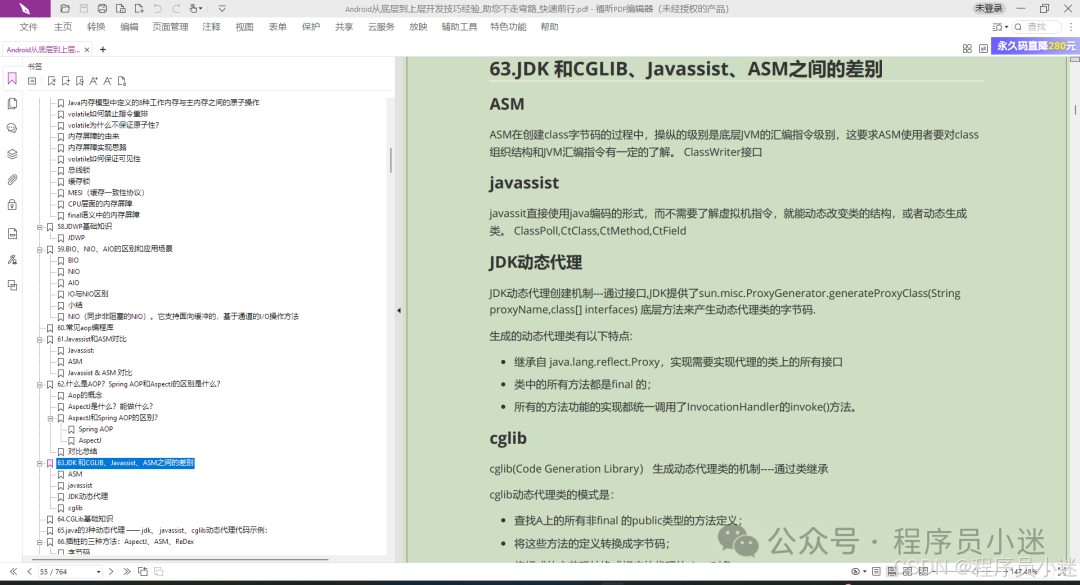Image resolution: width=1080 pixels, height=585 pixels.
Task: Open the 帮助 menu
Action: pos(550,27)
